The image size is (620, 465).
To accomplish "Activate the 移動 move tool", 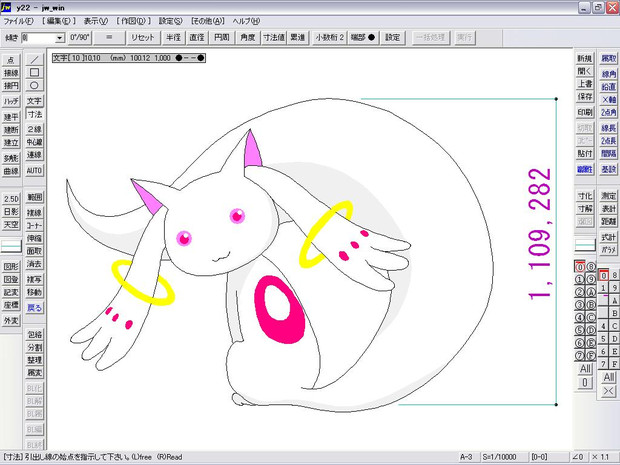I will point(34,292).
